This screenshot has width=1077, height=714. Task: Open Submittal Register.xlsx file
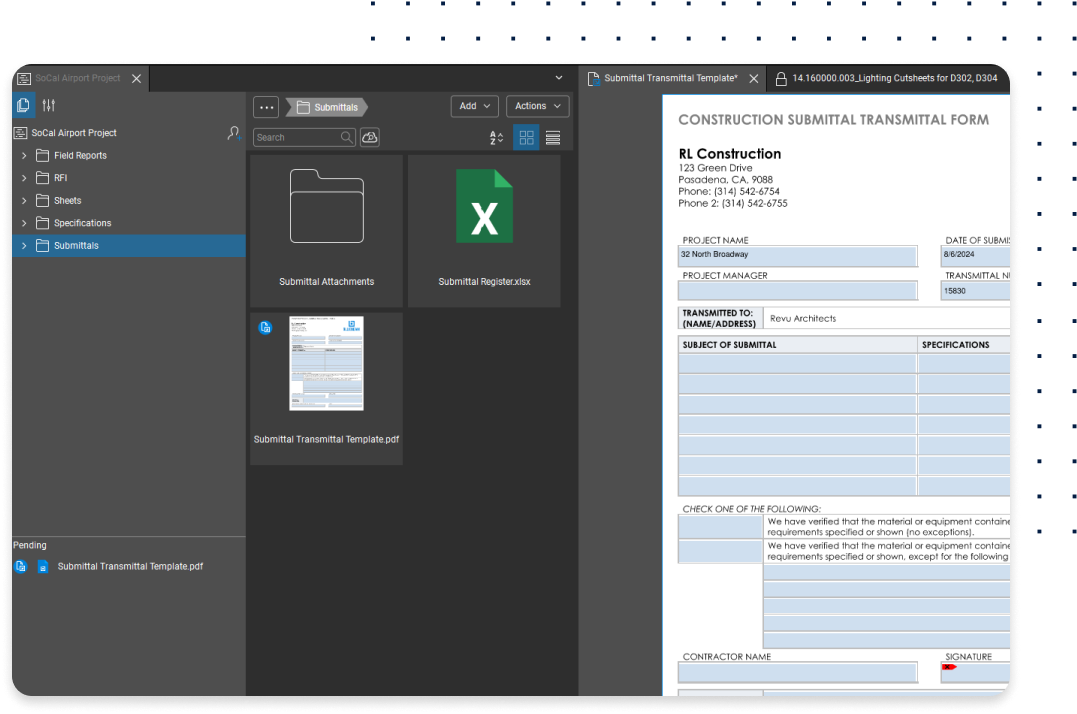484,231
